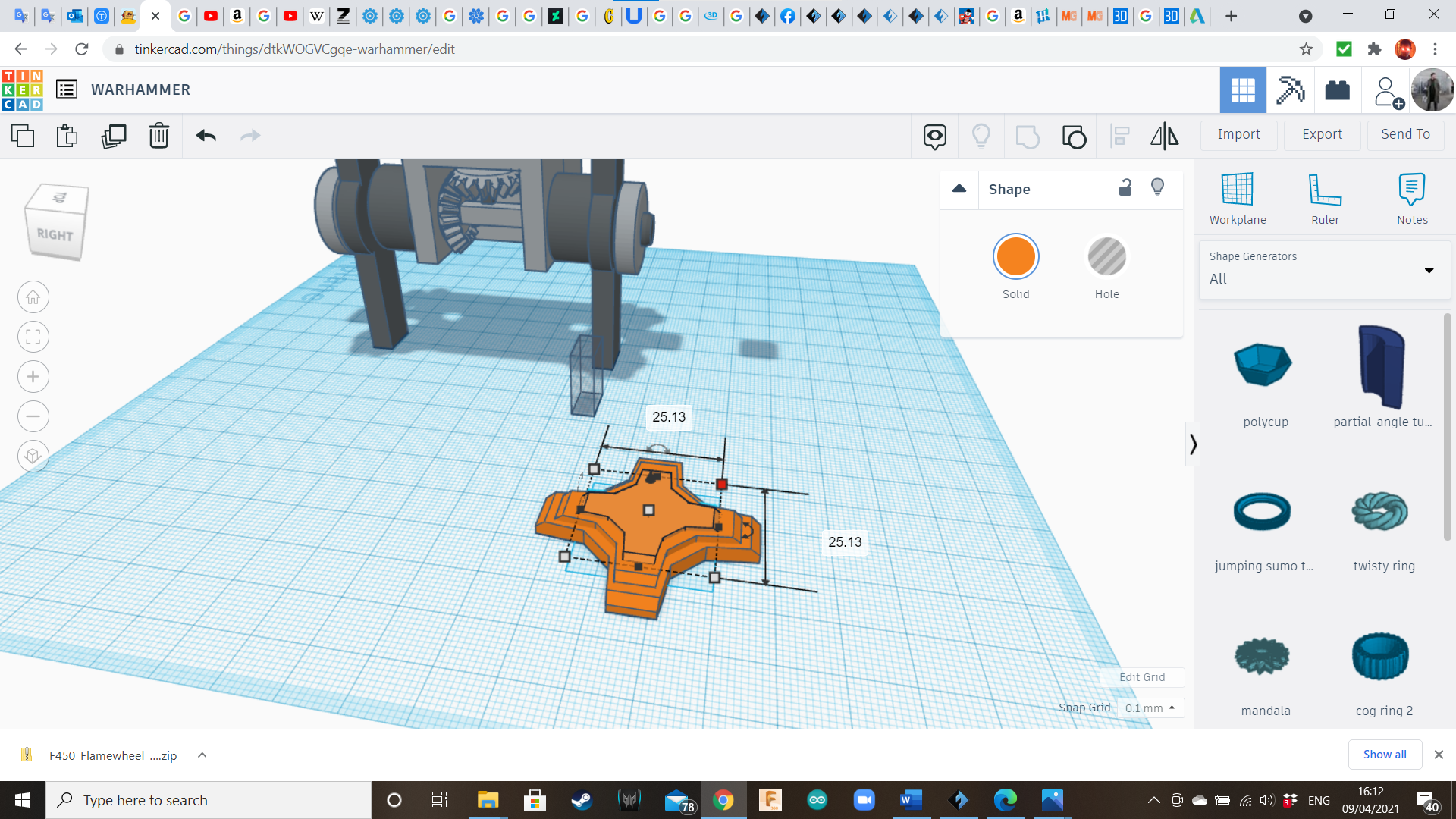The height and width of the screenshot is (819, 1456).
Task: Click the Export button
Action: point(1322,134)
